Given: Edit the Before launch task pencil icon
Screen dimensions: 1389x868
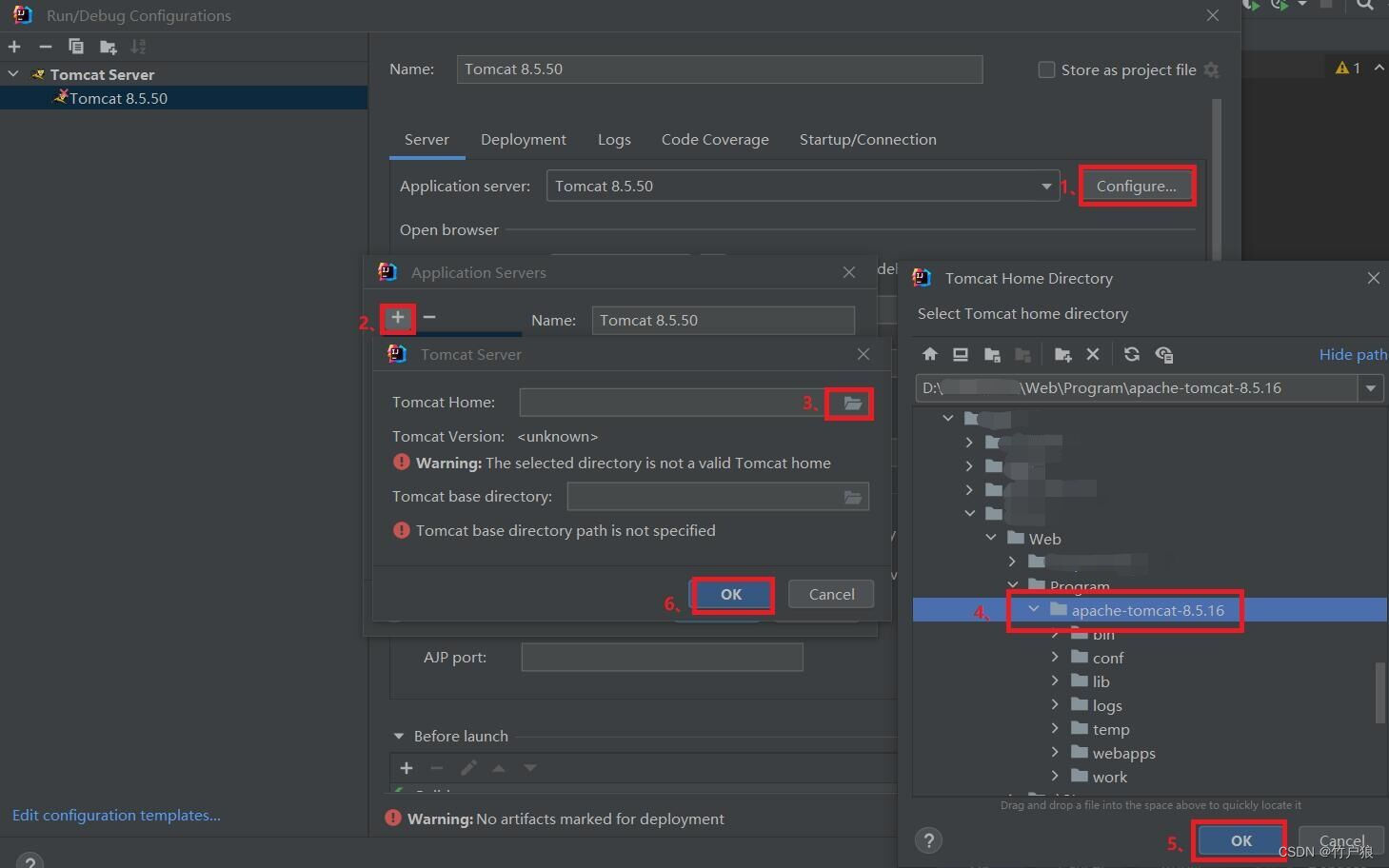Looking at the screenshot, I should (468, 768).
